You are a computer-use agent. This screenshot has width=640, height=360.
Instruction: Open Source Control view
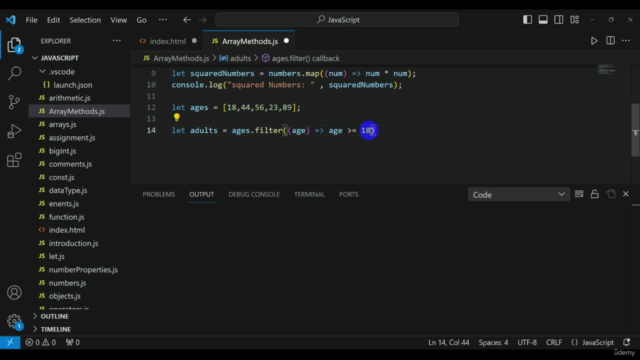coord(14,102)
